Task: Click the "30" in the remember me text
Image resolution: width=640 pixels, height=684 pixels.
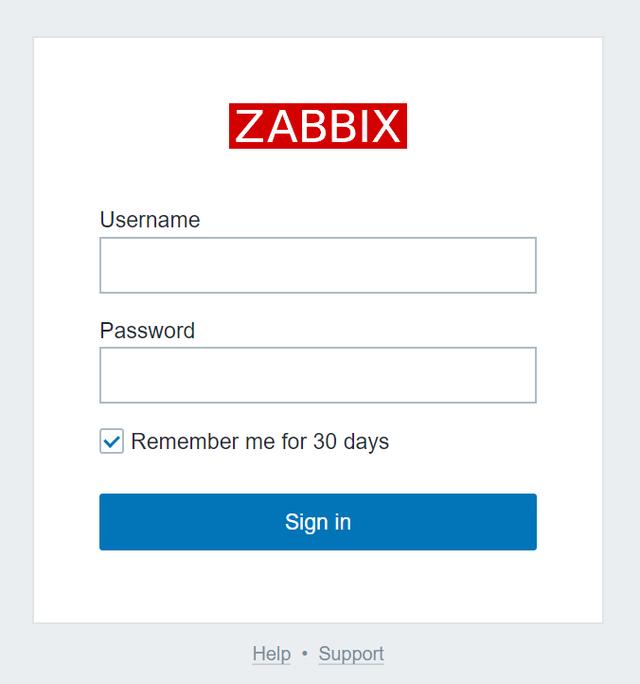Action: click(325, 441)
